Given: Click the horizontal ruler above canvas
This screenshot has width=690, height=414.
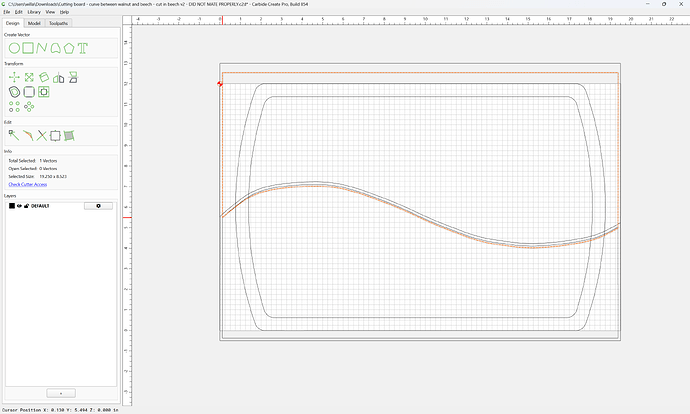Looking at the screenshot, I should 411,20.
